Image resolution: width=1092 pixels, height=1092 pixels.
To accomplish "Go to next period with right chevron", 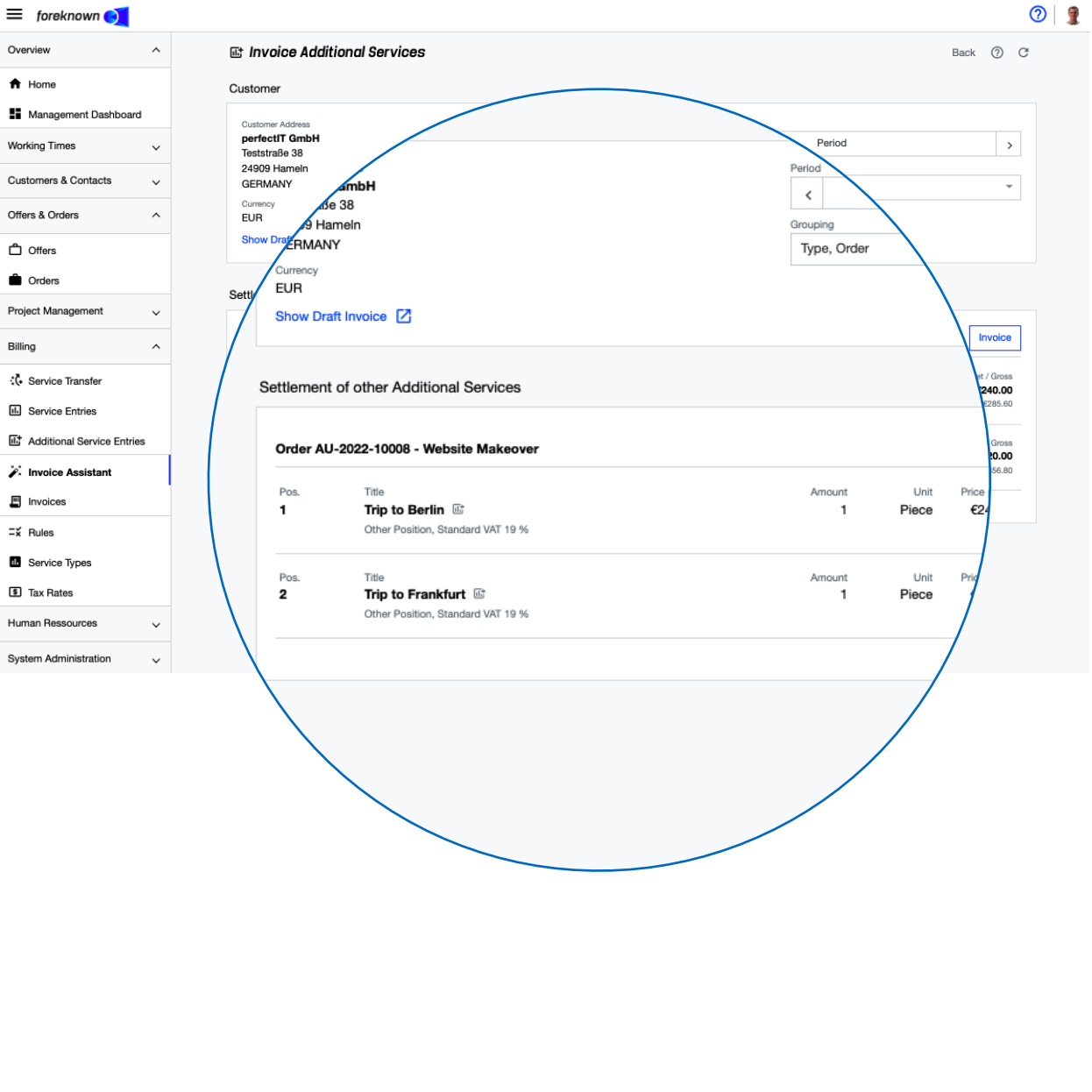I will pyautogui.click(x=1009, y=145).
